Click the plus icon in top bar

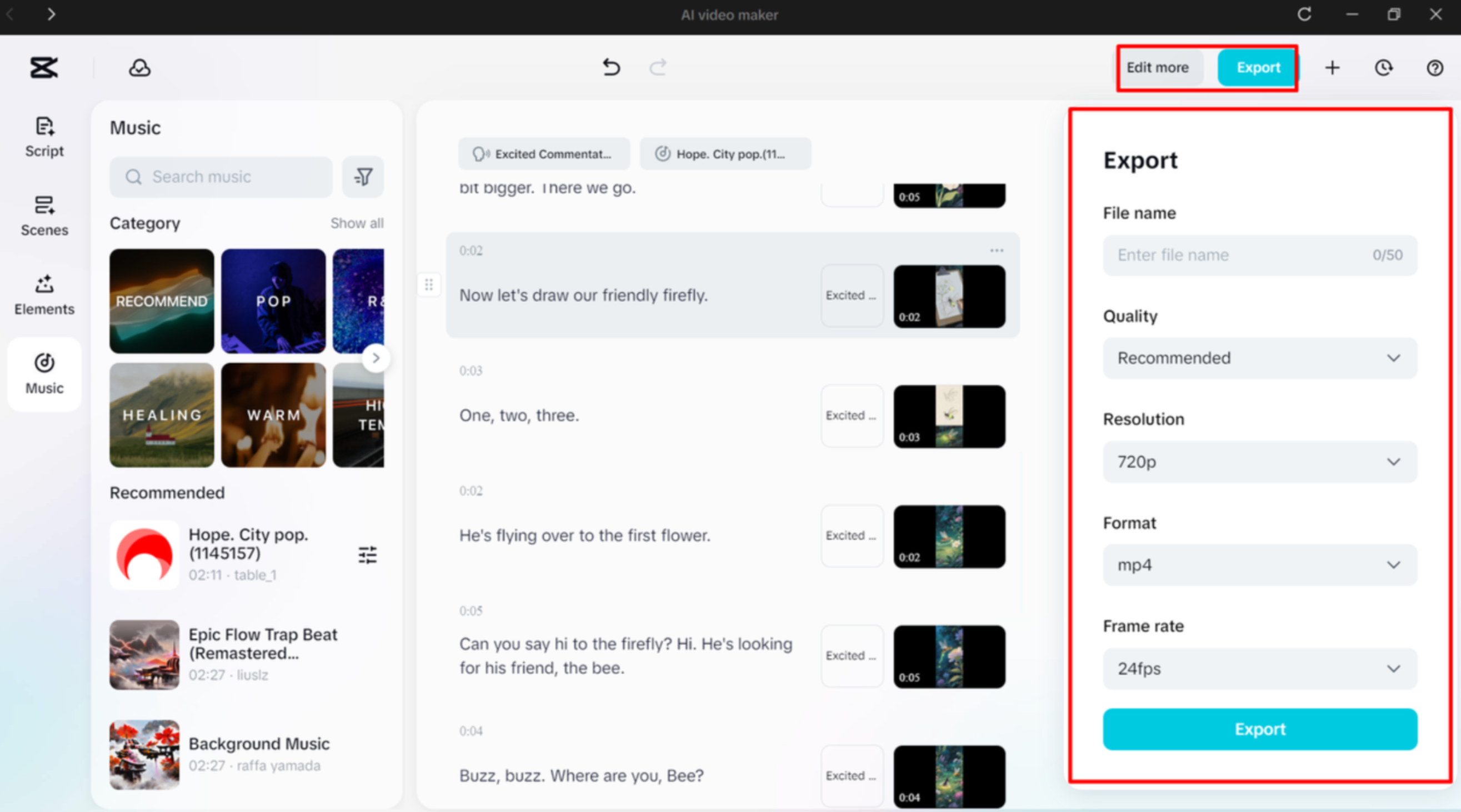1332,68
